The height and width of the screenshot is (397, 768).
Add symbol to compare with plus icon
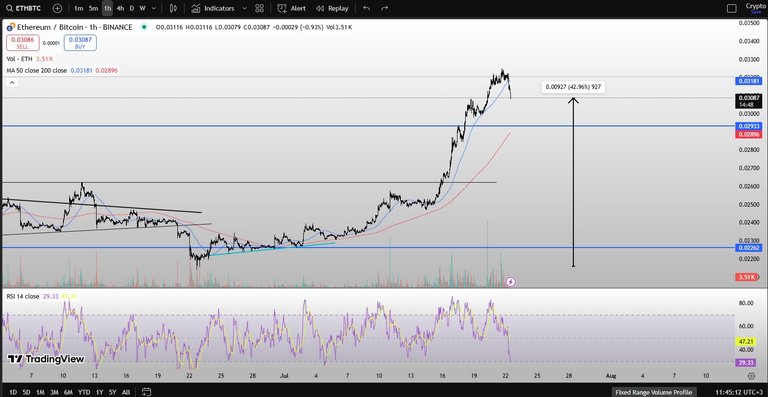coord(57,8)
